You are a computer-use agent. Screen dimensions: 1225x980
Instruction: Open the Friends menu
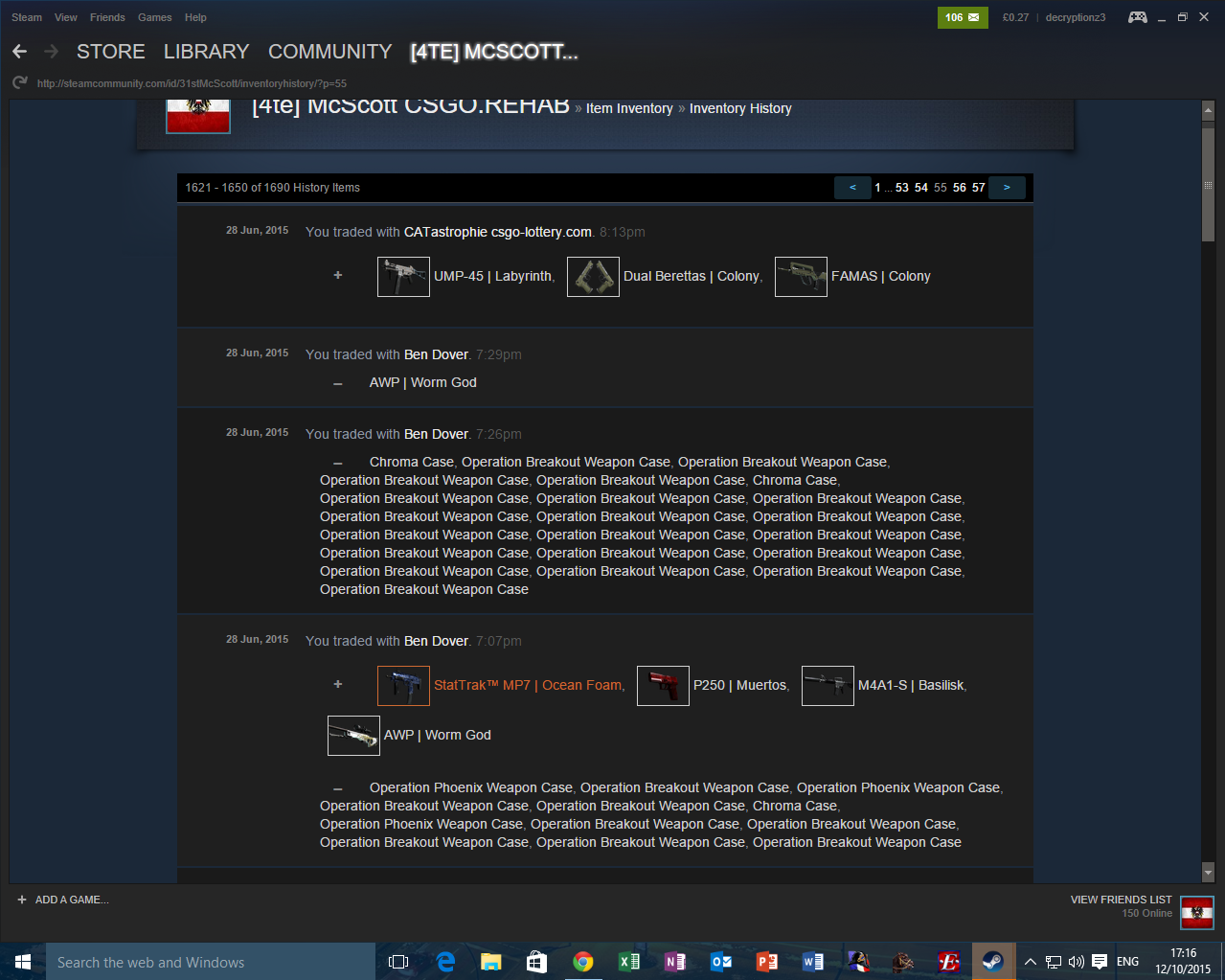[107, 17]
